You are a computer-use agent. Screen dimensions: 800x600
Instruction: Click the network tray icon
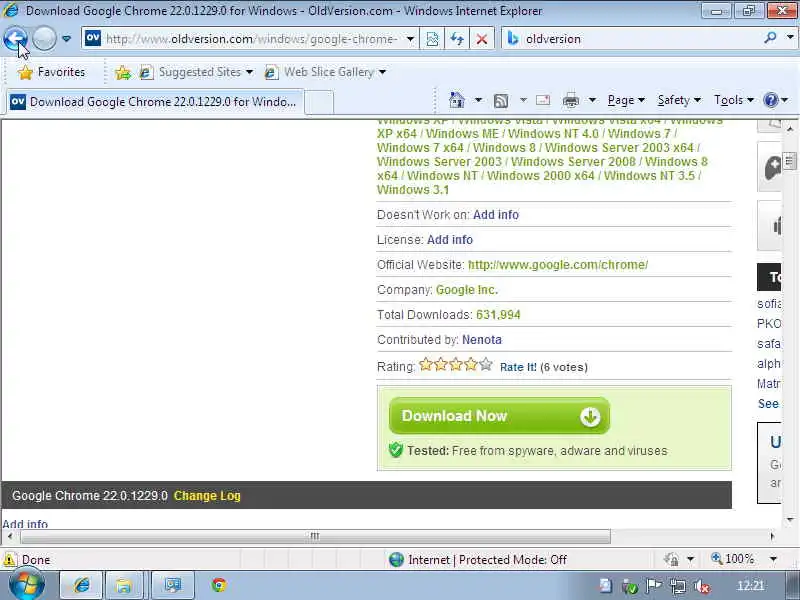click(x=678, y=586)
